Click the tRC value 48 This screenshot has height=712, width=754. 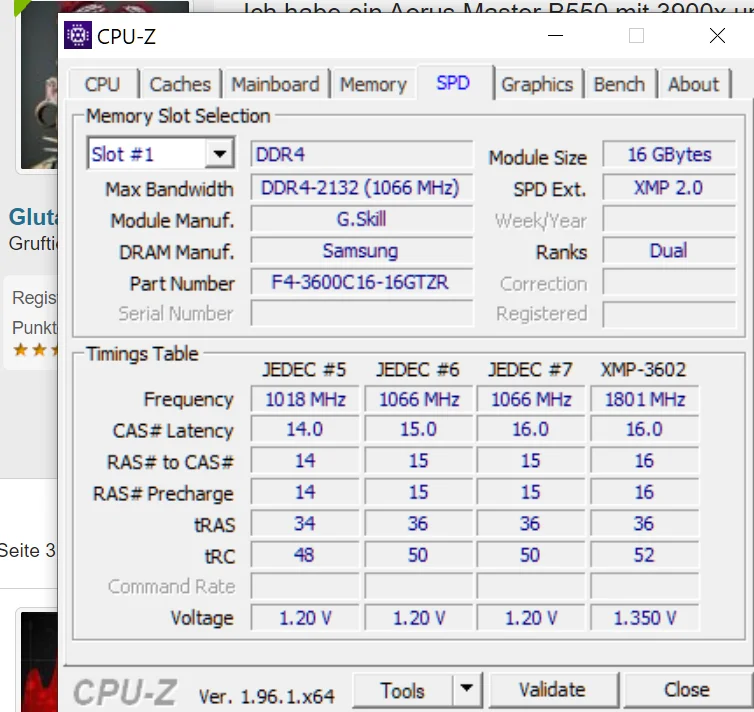click(x=305, y=555)
